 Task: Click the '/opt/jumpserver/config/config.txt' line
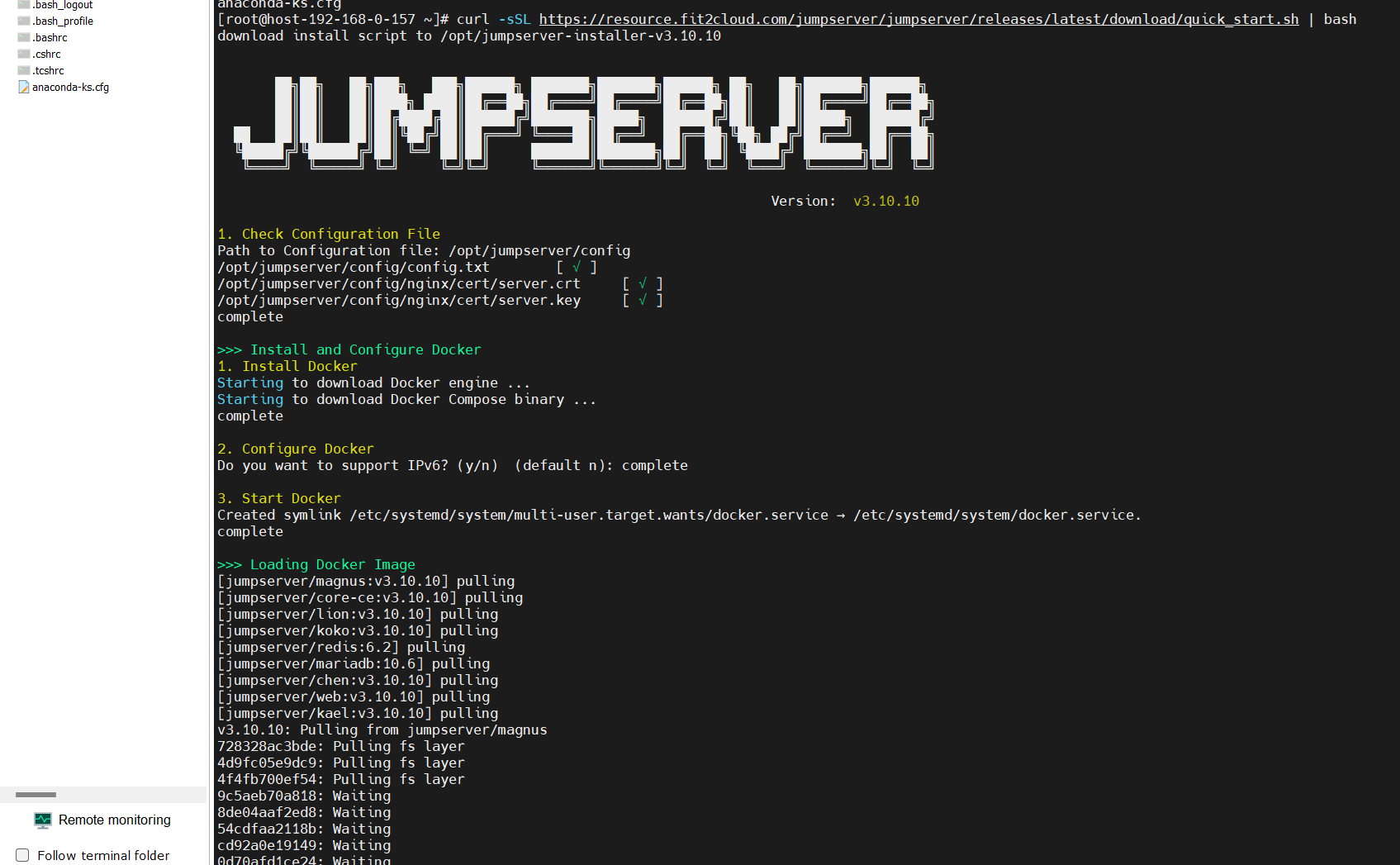click(x=354, y=267)
